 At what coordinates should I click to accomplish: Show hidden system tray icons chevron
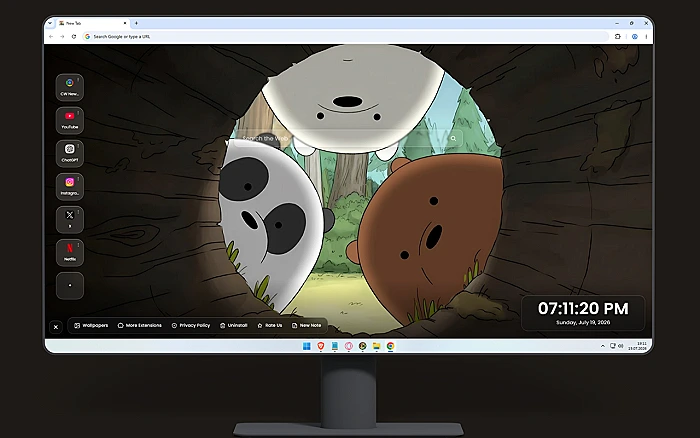pos(603,346)
